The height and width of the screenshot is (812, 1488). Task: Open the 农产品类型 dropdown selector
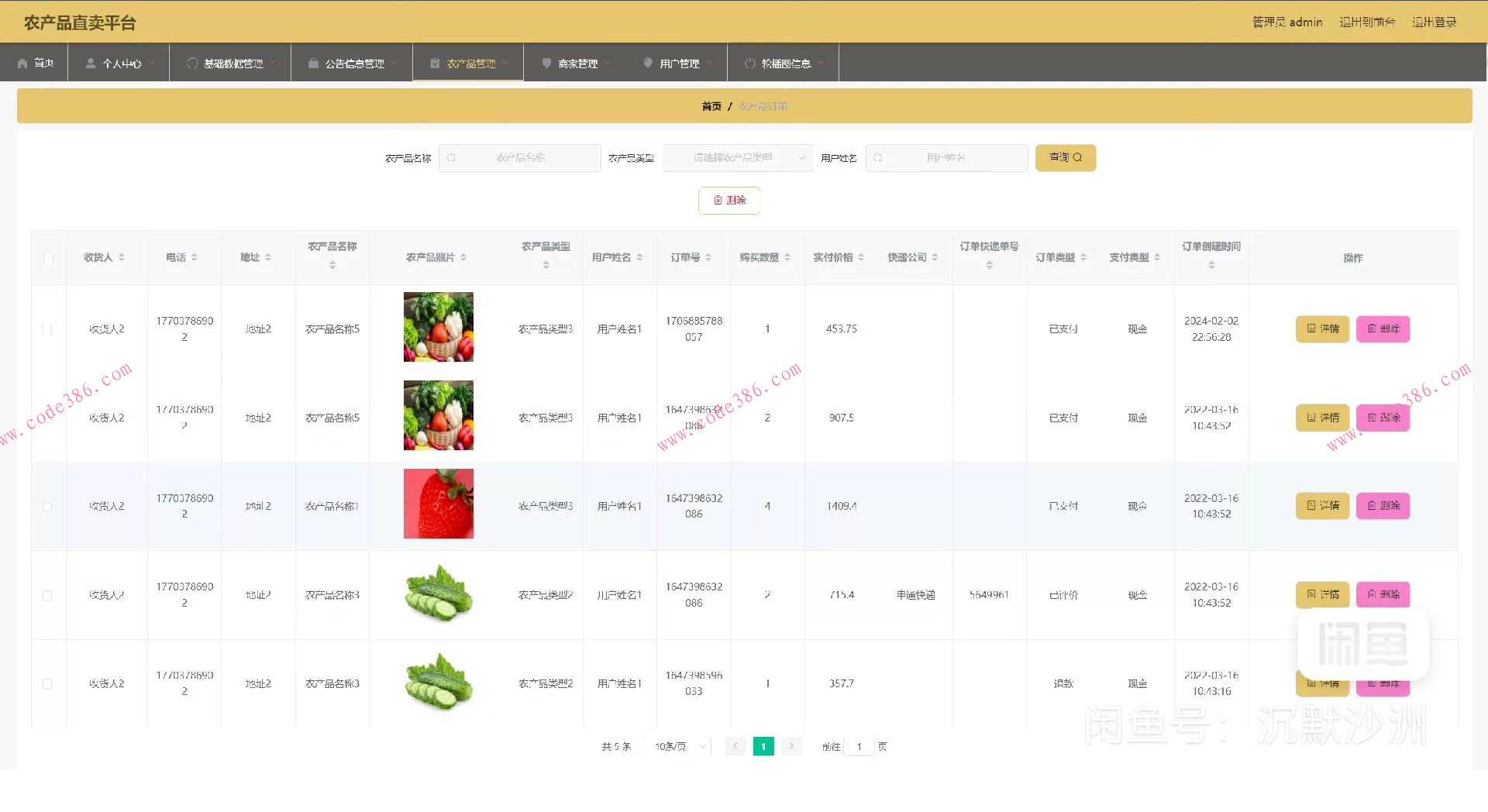(737, 157)
